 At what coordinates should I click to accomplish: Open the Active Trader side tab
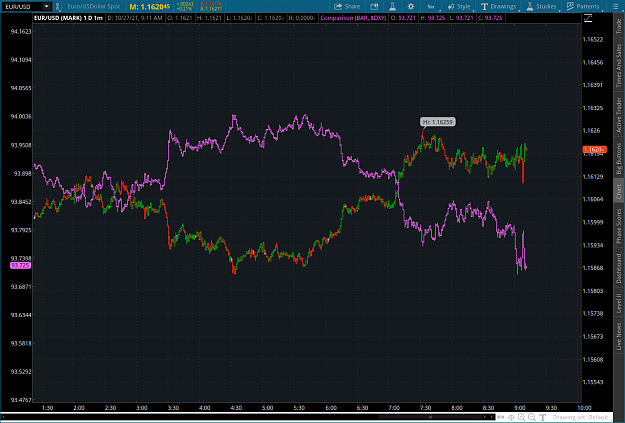click(x=619, y=115)
